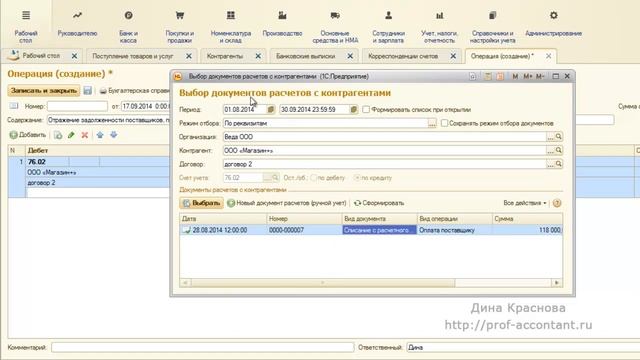Screen dimensions: 640x360
Task: Click the Номер input field
Action: (x=77, y=106)
